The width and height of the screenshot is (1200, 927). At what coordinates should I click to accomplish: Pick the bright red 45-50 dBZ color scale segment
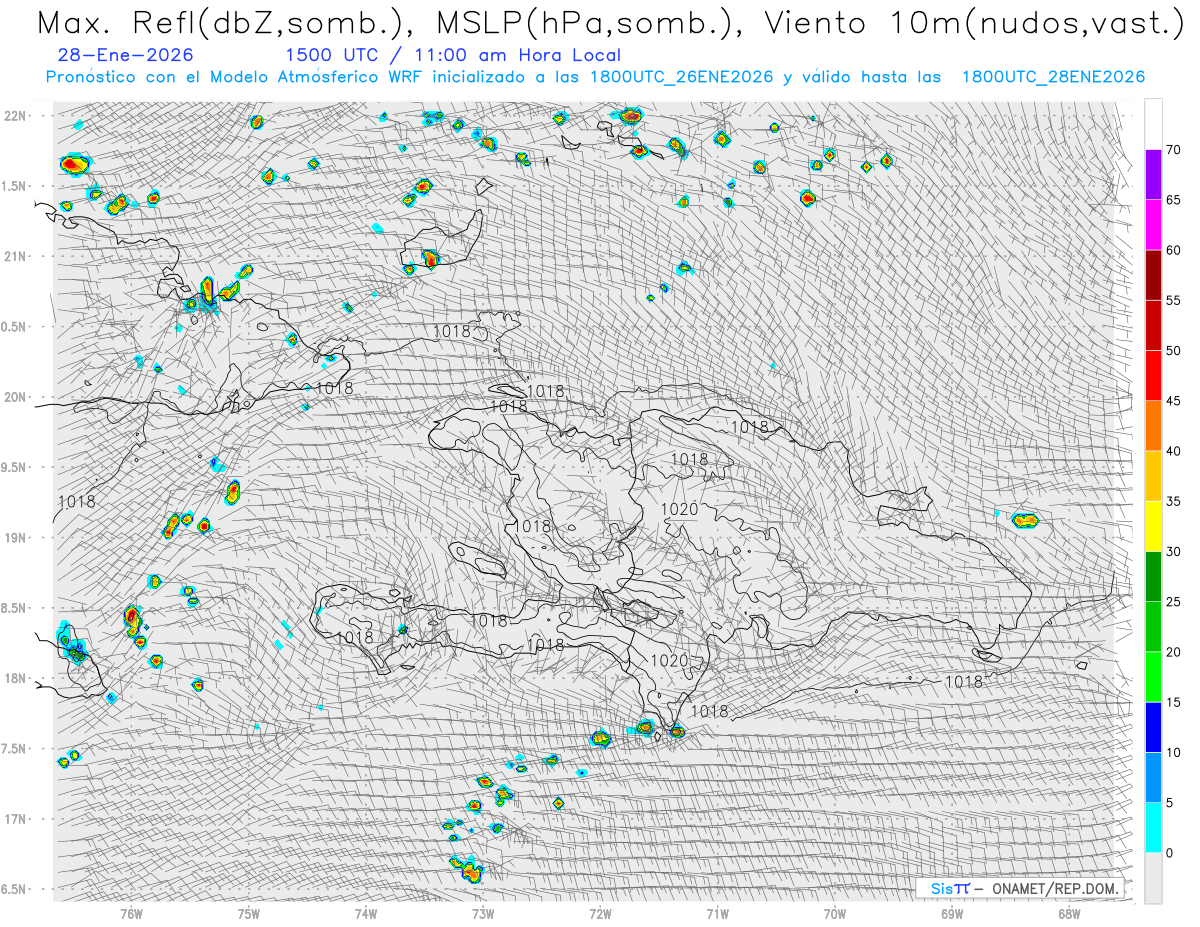point(1153,376)
